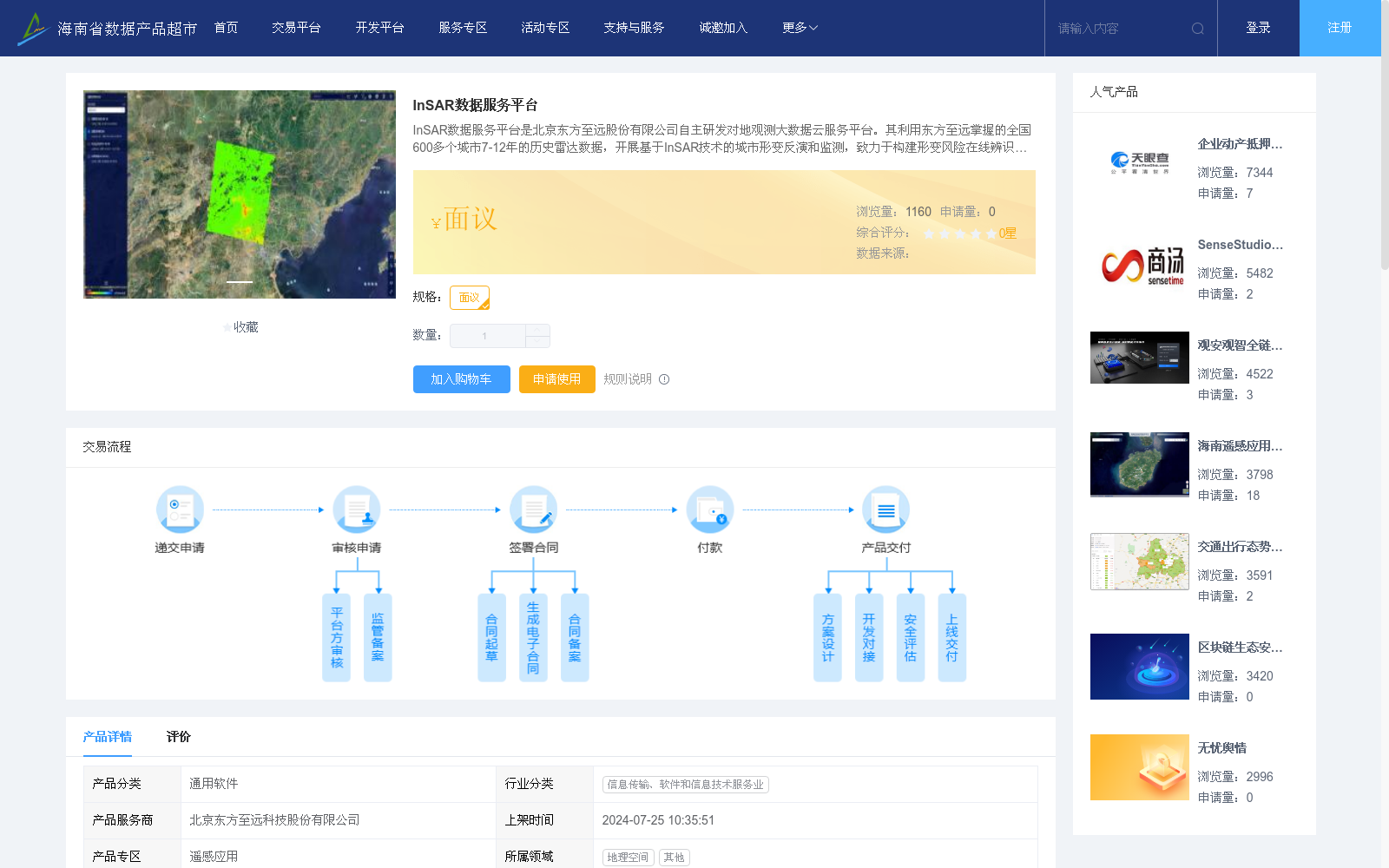Screen dimensions: 1389x868
Task: Click the 付款 step icon
Action: coord(710,510)
